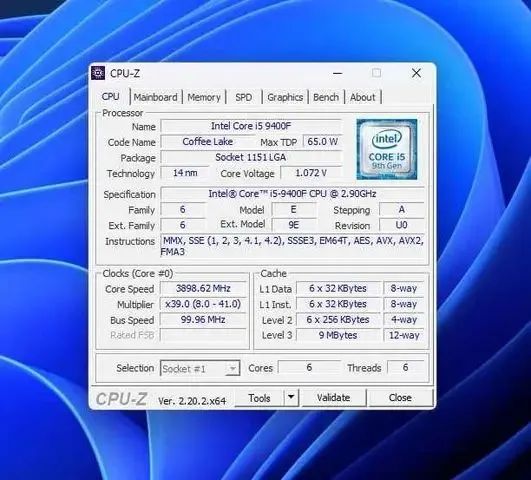Click the Level 2 '4-way' value
Screen dimensions: 531x480
point(404,319)
